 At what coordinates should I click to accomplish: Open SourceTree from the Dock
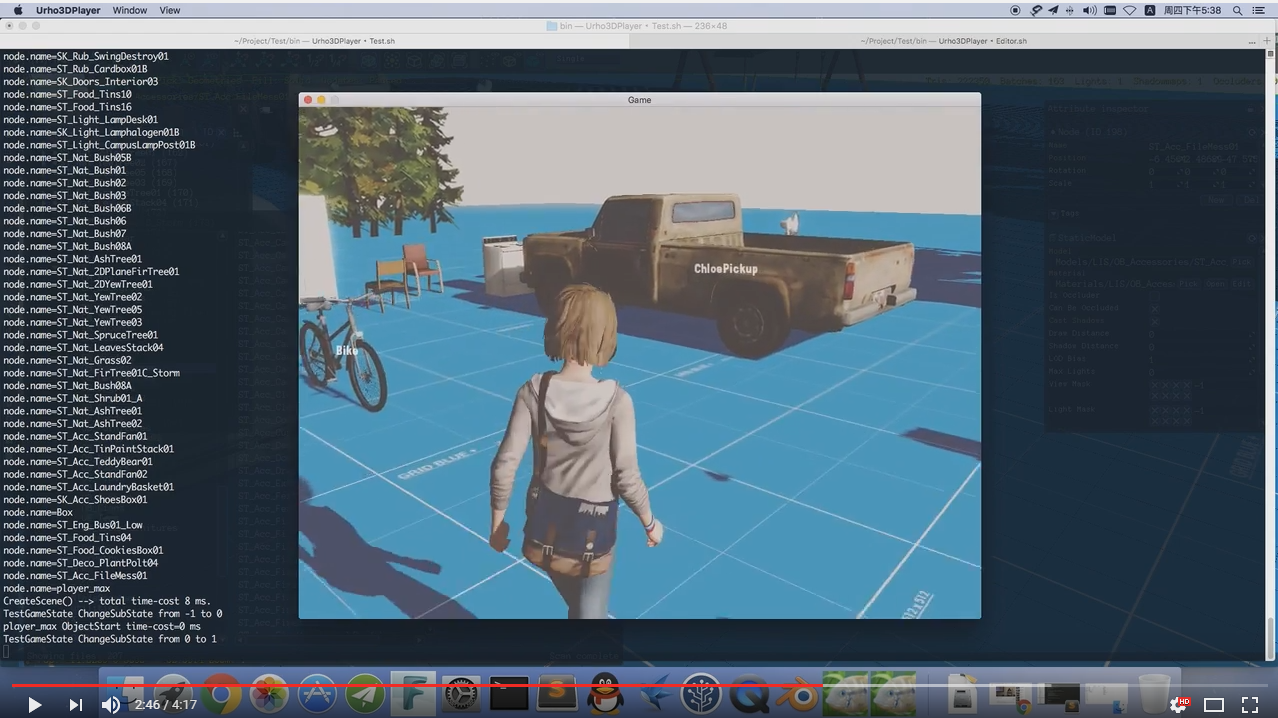701,693
